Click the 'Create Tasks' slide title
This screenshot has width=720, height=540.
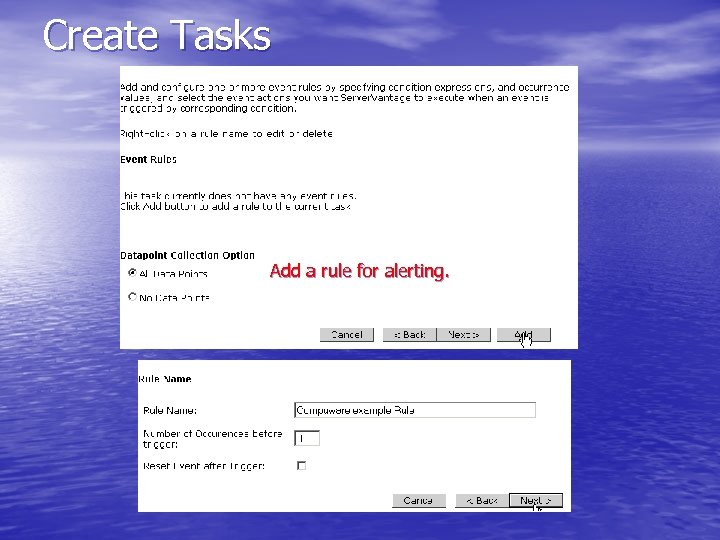pyautogui.click(x=157, y=35)
